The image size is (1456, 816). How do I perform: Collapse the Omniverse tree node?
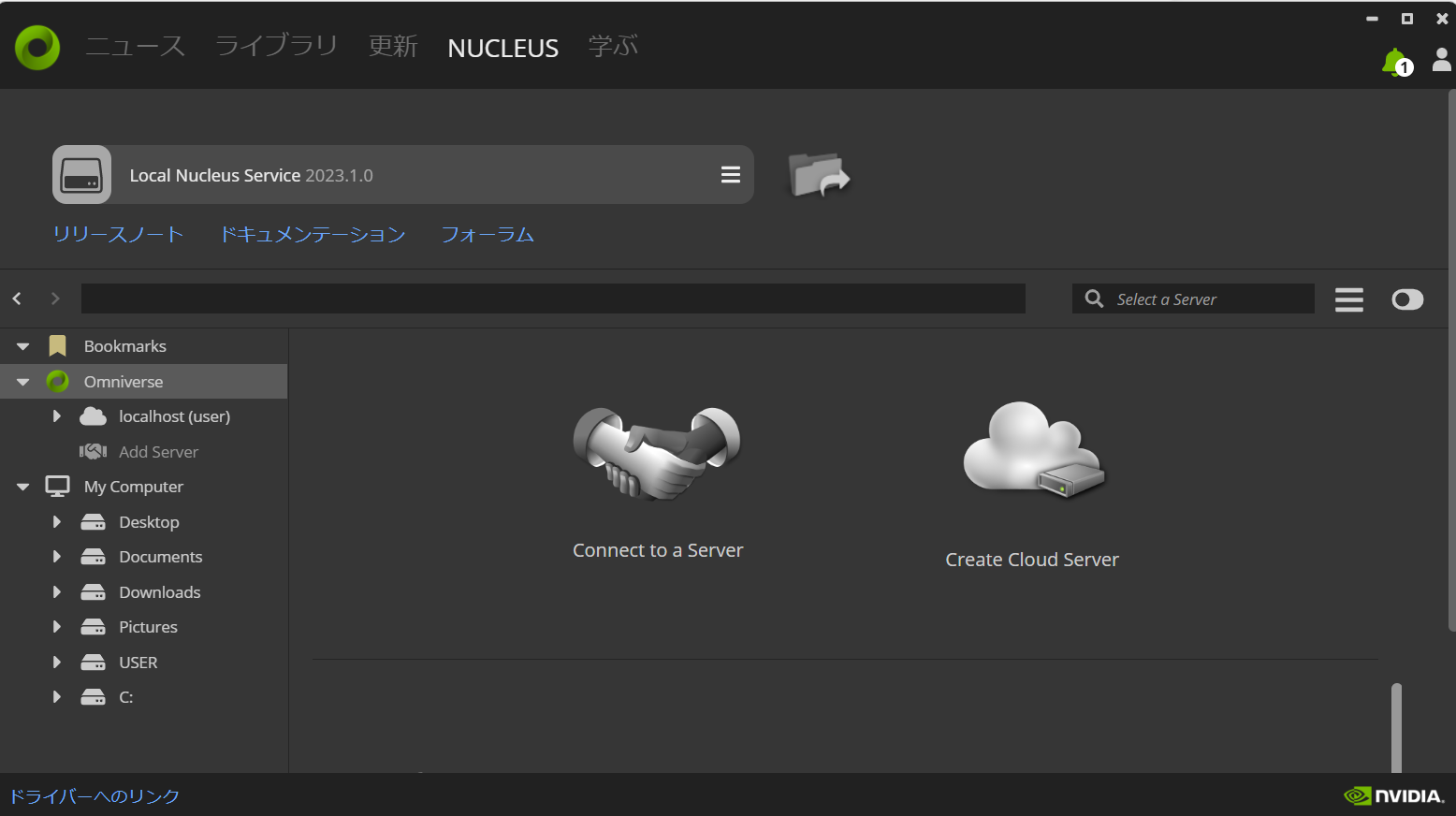[x=22, y=382]
